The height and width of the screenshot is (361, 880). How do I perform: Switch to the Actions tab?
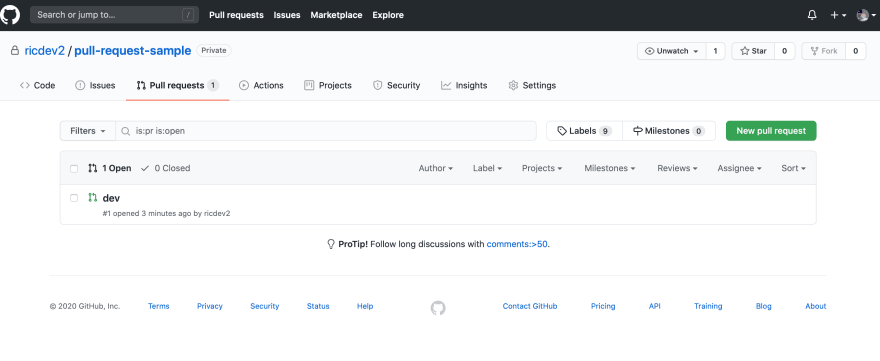click(x=261, y=85)
